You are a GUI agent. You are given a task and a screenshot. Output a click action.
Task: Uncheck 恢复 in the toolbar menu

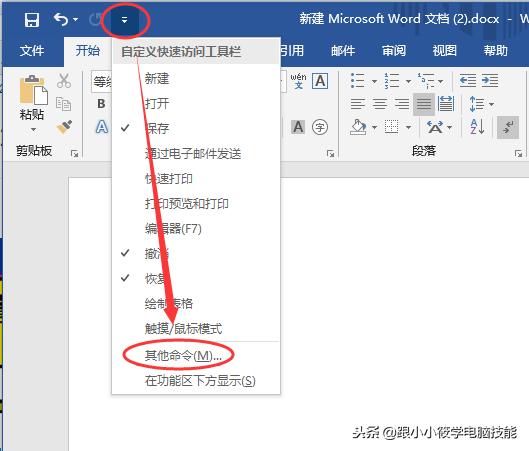click(196, 279)
